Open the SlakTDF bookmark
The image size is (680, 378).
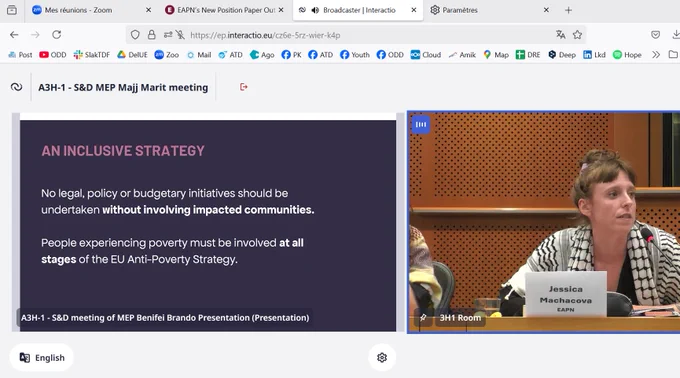(x=92, y=55)
